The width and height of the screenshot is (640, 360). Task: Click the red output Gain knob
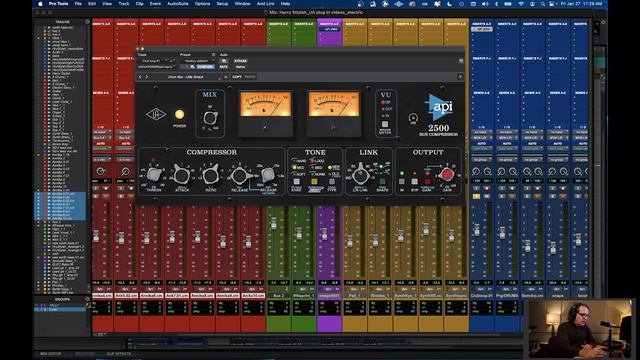click(x=447, y=174)
